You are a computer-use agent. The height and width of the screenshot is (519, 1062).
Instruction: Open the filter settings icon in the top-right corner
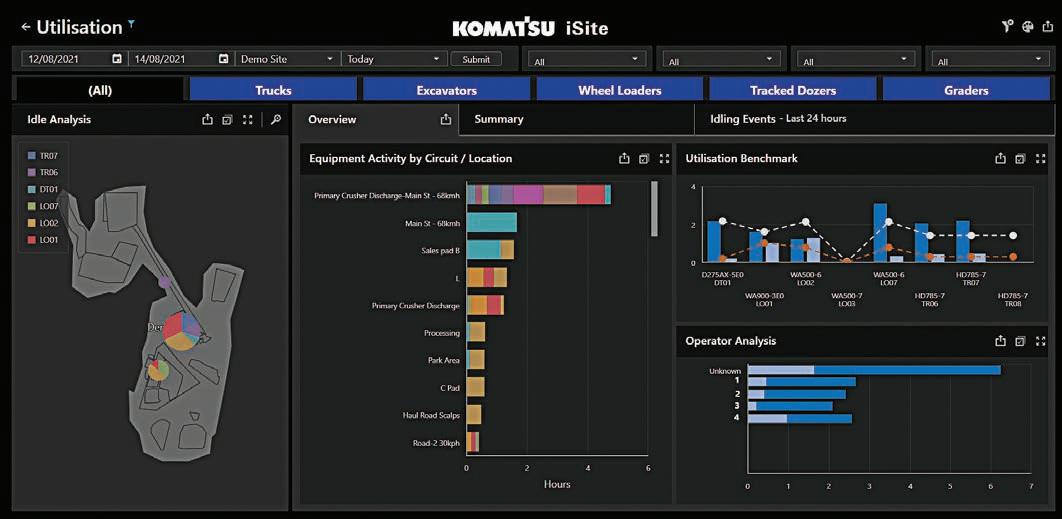pyautogui.click(x=1007, y=26)
